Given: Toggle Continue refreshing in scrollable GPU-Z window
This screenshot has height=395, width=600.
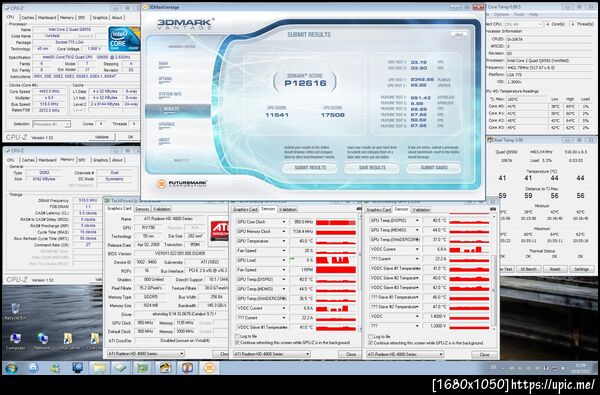Looking at the screenshot, I should [x=370, y=343].
